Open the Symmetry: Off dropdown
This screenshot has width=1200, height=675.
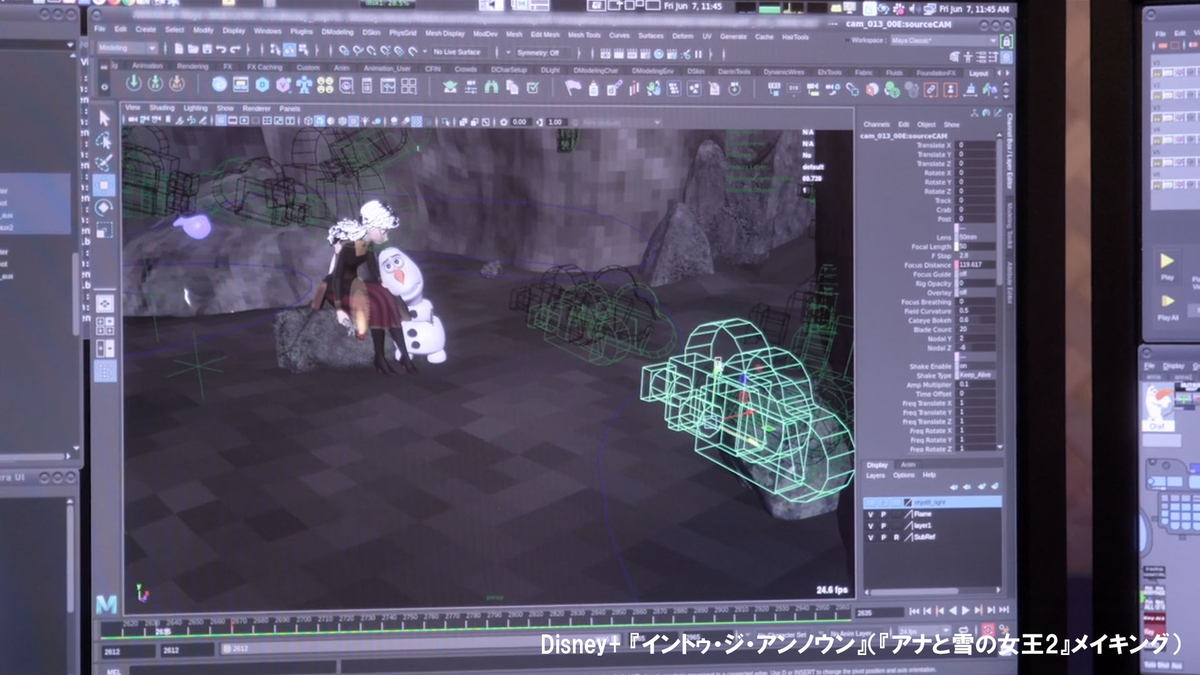(x=545, y=53)
